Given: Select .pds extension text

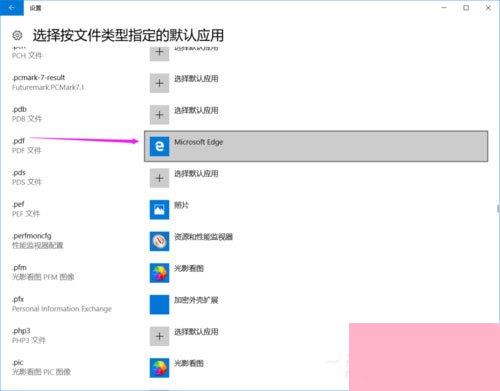Looking at the screenshot, I should [19, 173].
